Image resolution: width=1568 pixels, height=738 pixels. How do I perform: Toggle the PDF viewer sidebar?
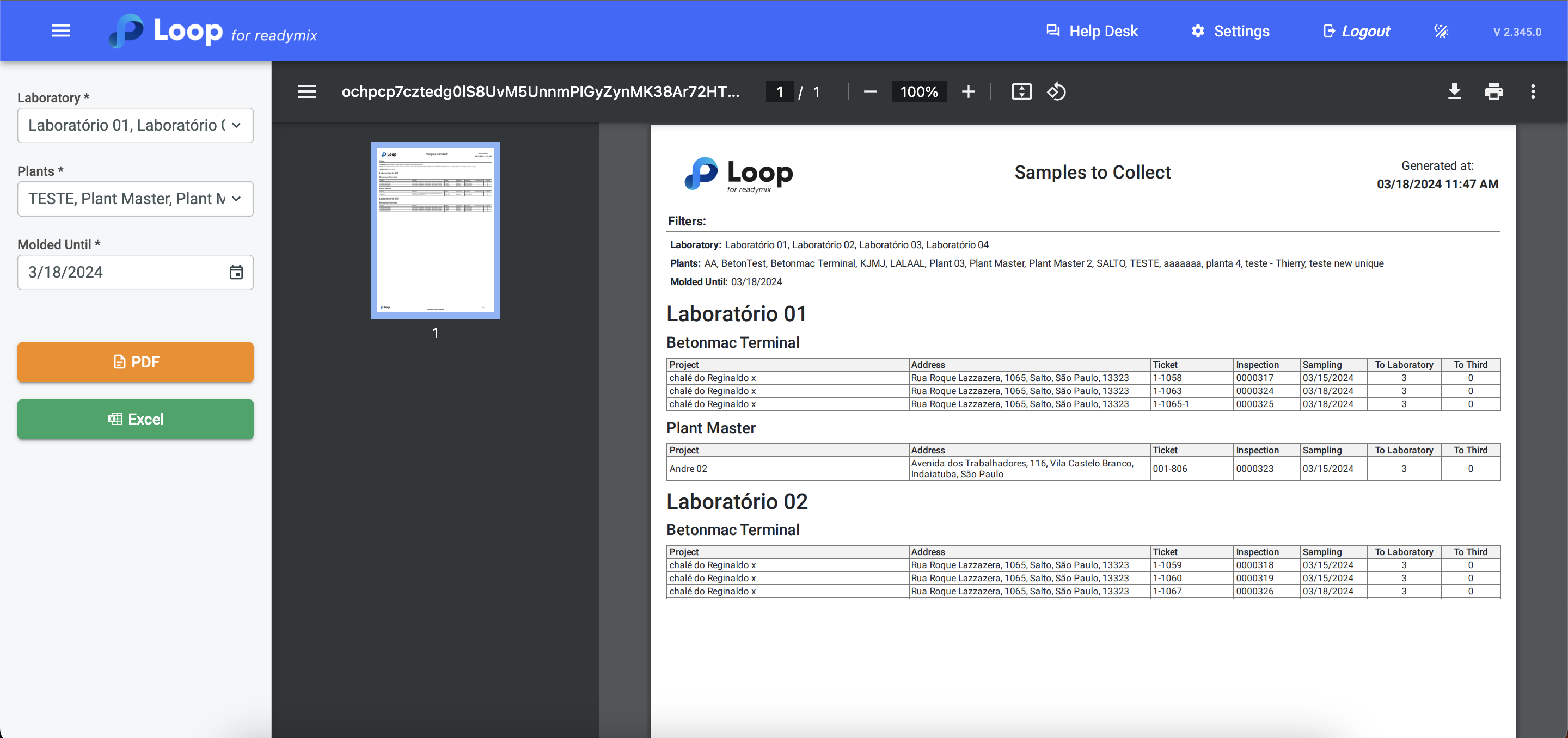coord(307,92)
